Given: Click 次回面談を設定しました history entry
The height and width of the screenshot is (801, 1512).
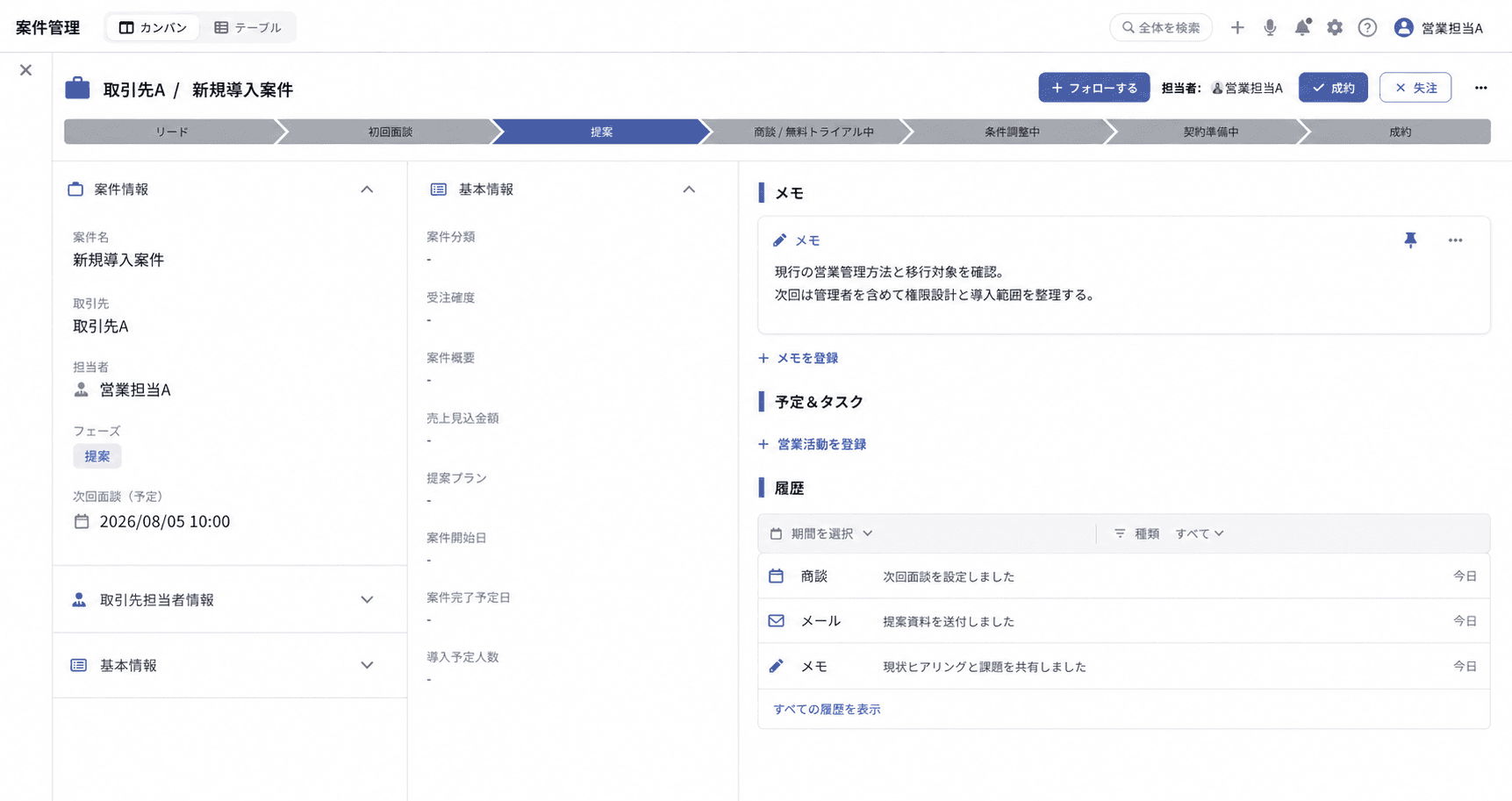Looking at the screenshot, I should click(x=949, y=576).
